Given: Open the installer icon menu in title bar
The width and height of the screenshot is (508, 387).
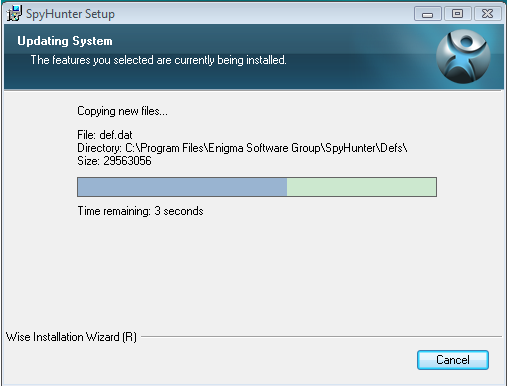Looking at the screenshot, I should click(14, 14).
